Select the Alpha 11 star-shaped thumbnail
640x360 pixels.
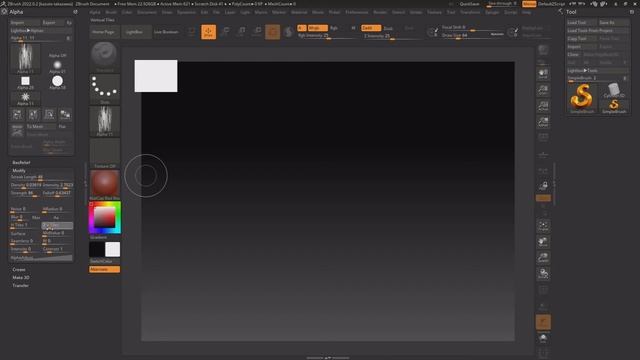coord(25,98)
